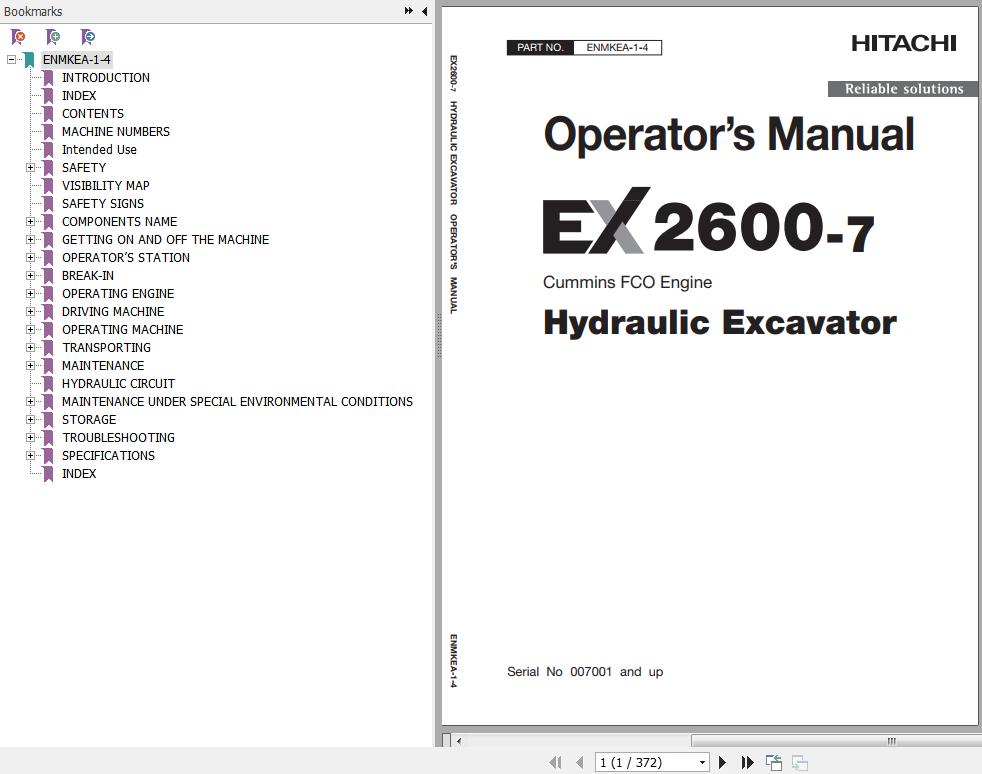The image size is (982, 774).
Task: Expand the COMPONENTS NAME bookmark
Action: (x=30, y=221)
